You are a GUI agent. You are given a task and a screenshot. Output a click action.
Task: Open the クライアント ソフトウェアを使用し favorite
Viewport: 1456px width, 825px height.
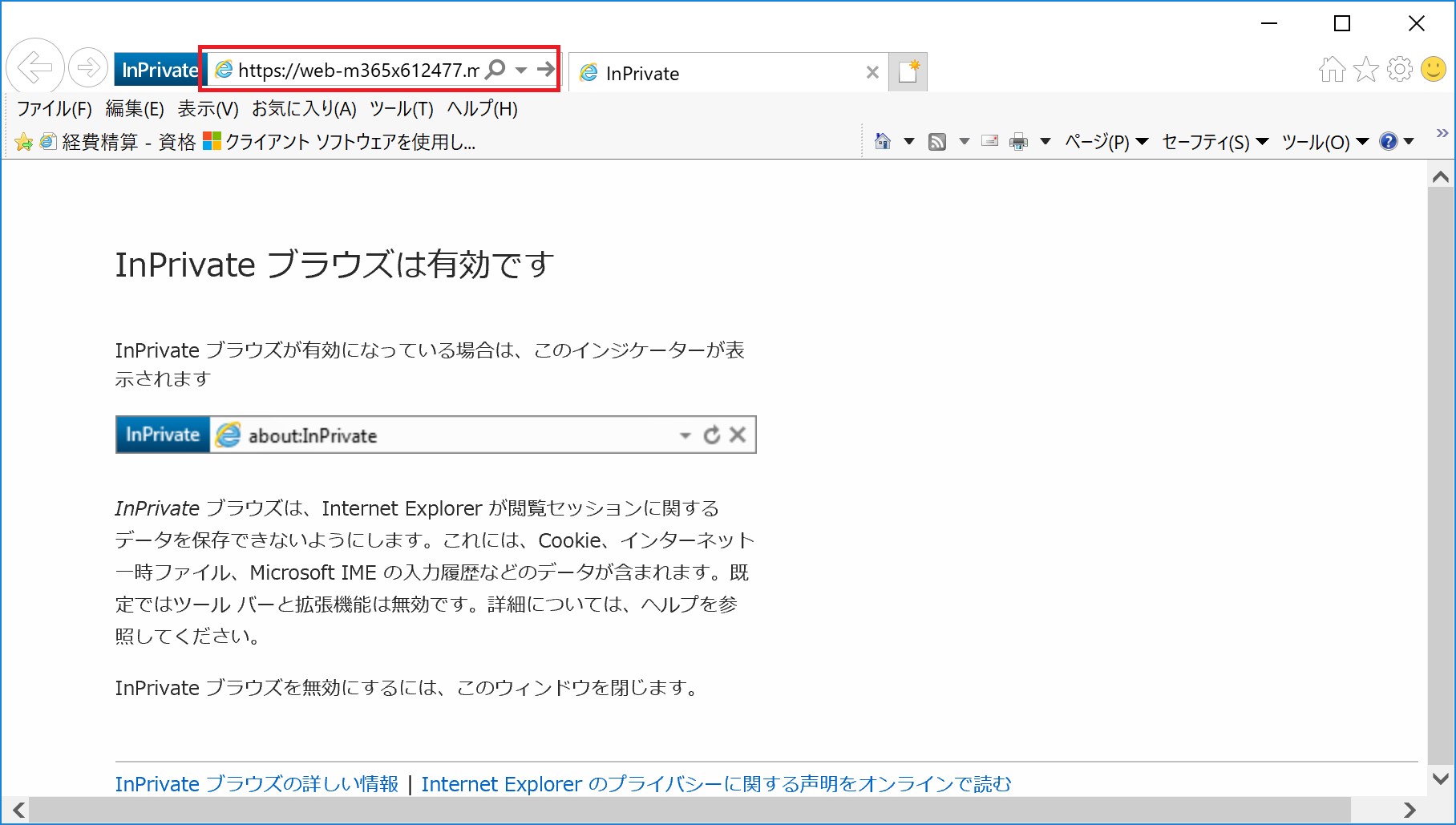point(339,142)
